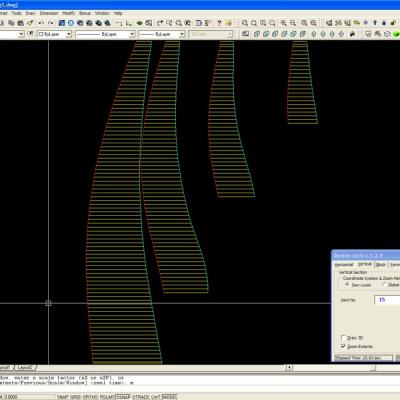Switch to the Horizontal tab

pos(344,265)
